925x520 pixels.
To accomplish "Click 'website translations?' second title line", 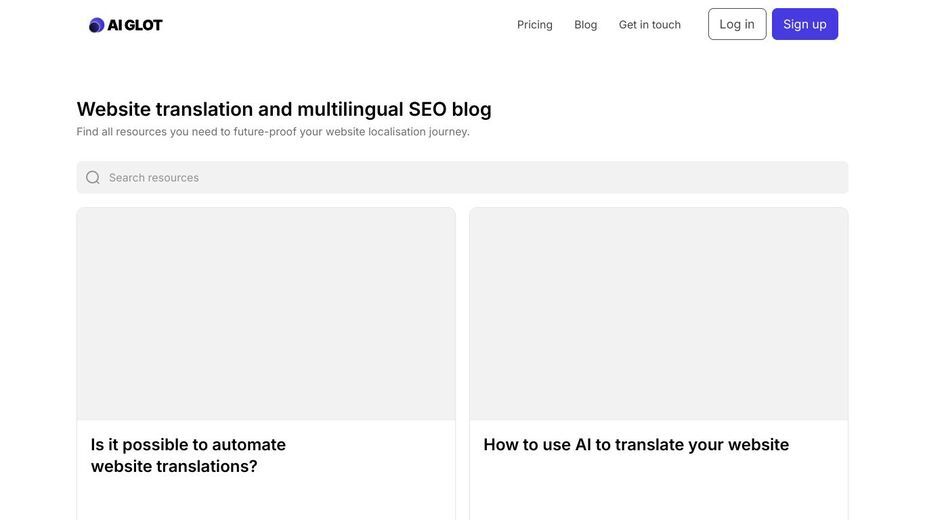I will pyautogui.click(x=174, y=466).
